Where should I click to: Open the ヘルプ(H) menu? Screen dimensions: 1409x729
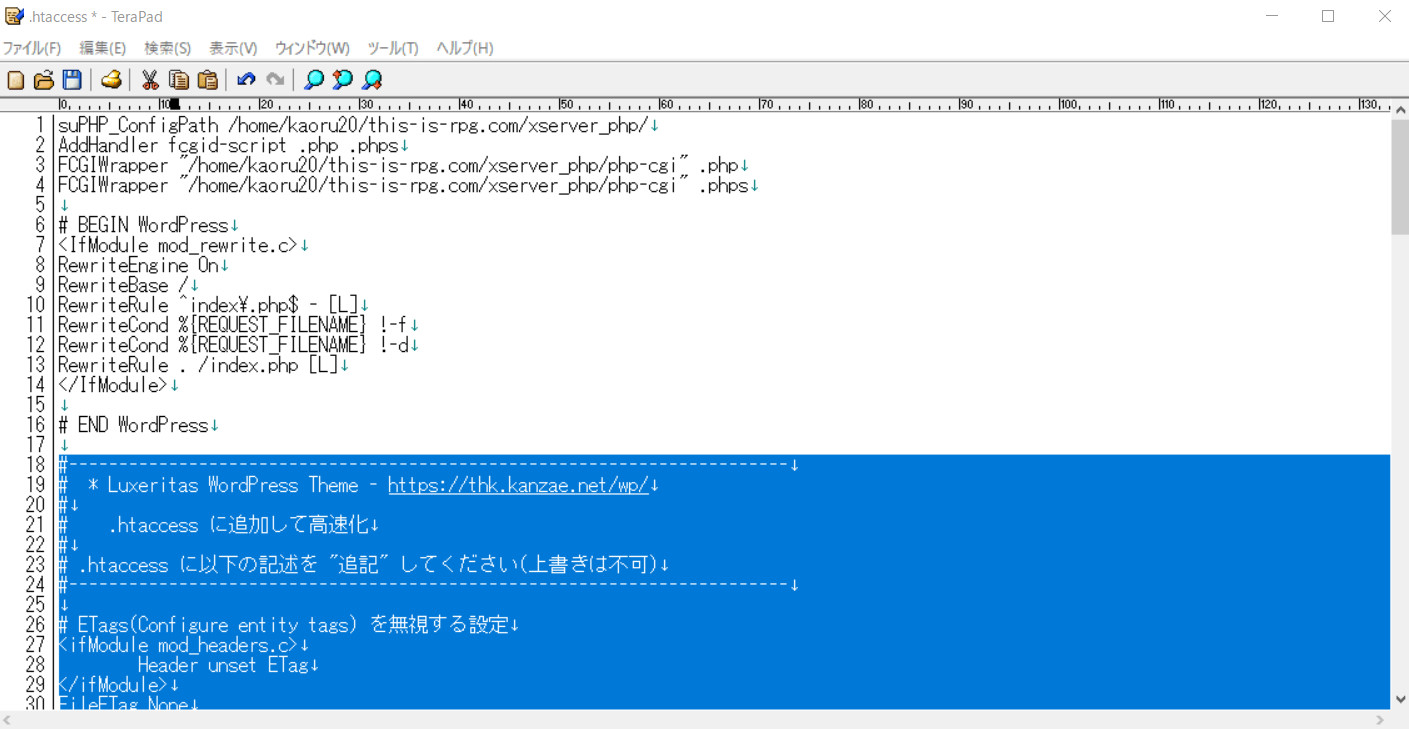tap(465, 48)
